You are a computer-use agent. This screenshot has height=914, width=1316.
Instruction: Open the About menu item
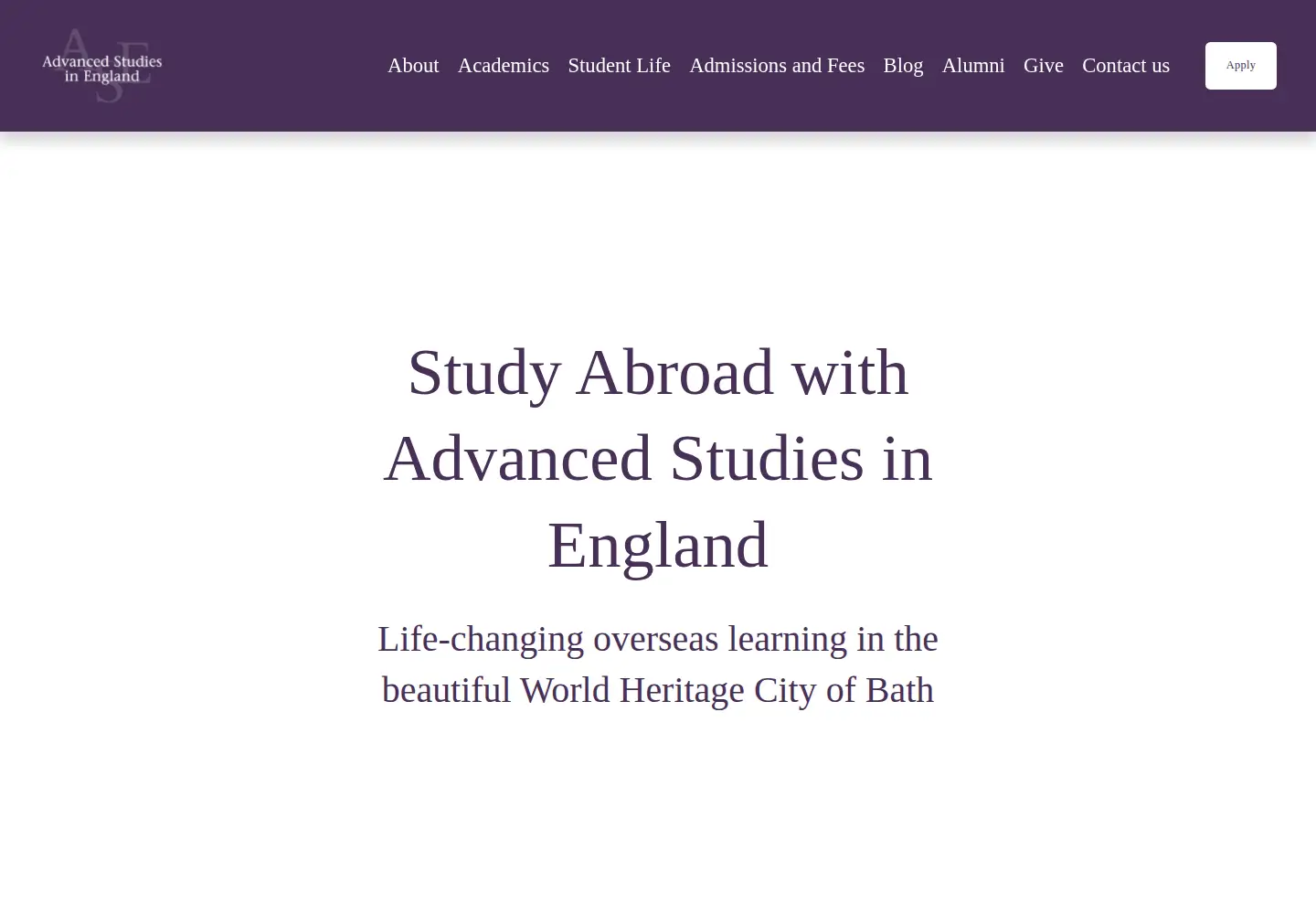(413, 66)
